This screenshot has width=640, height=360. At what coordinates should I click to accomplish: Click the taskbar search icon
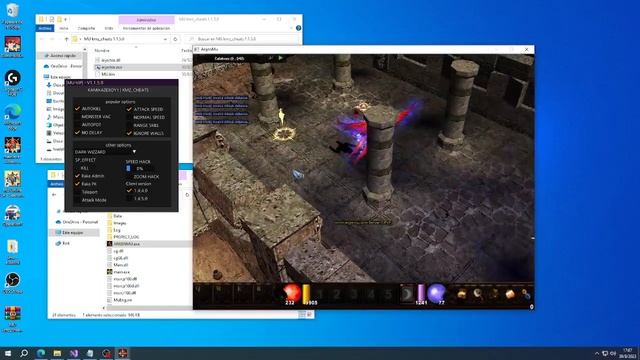[x=24, y=353]
